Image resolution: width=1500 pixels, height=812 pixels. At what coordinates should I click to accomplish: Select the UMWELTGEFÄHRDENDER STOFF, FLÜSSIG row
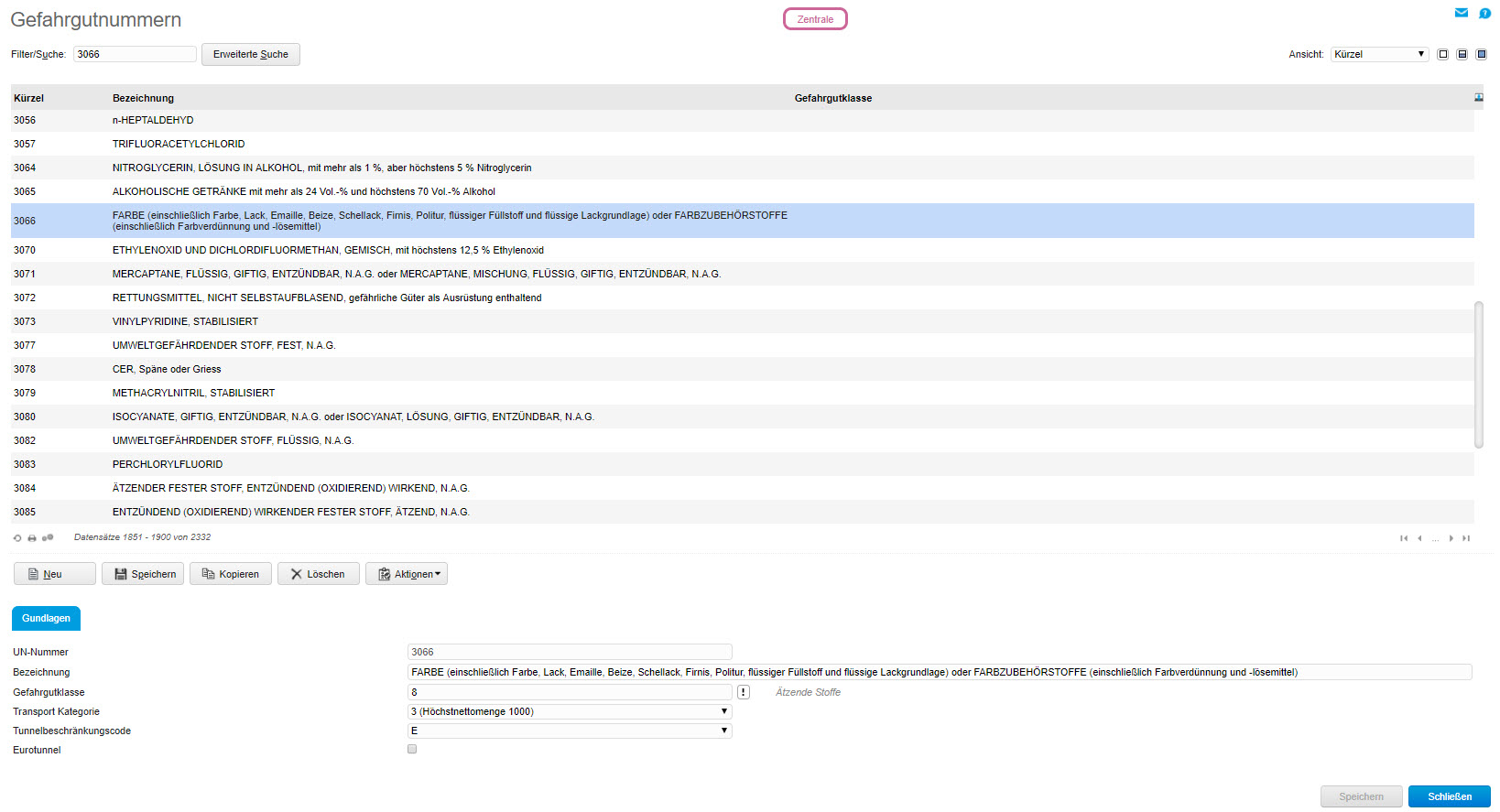[743, 440]
